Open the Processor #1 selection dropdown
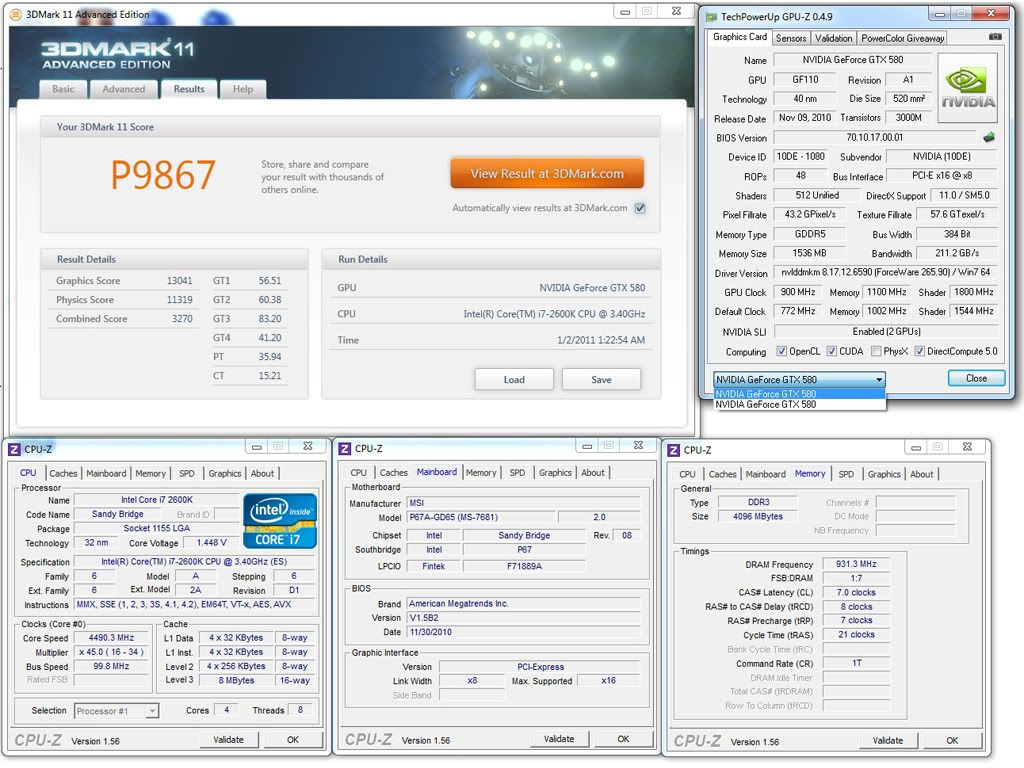The height and width of the screenshot is (768, 1024). [x=116, y=711]
